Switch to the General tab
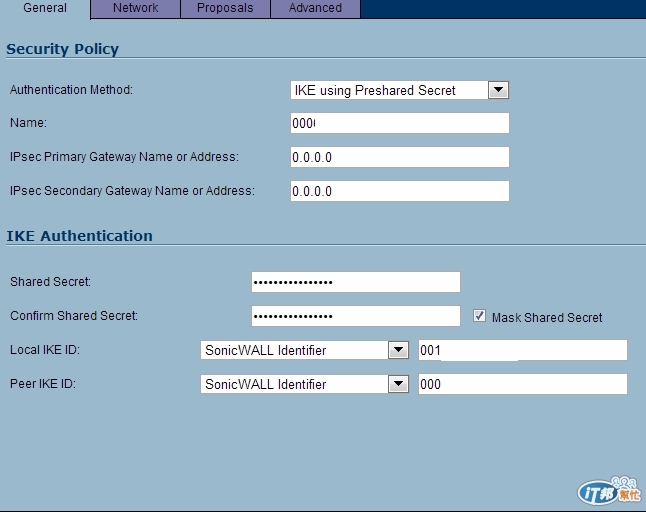 pos(44,8)
